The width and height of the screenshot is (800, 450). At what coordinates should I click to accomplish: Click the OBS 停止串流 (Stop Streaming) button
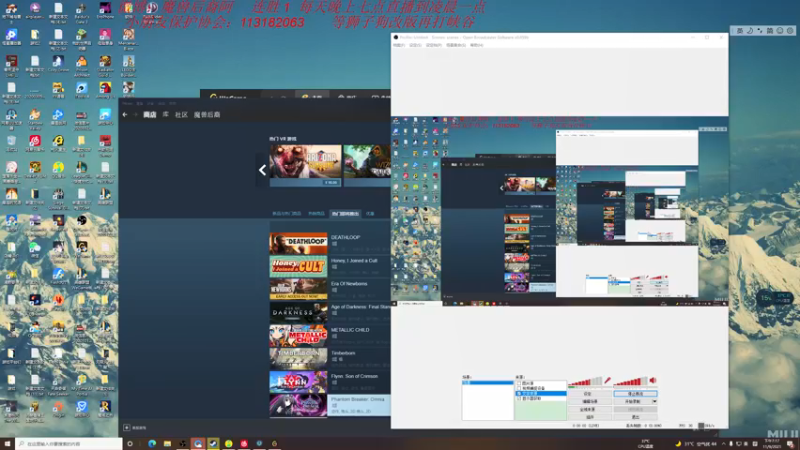pyautogui.click(x=636, y=394)
